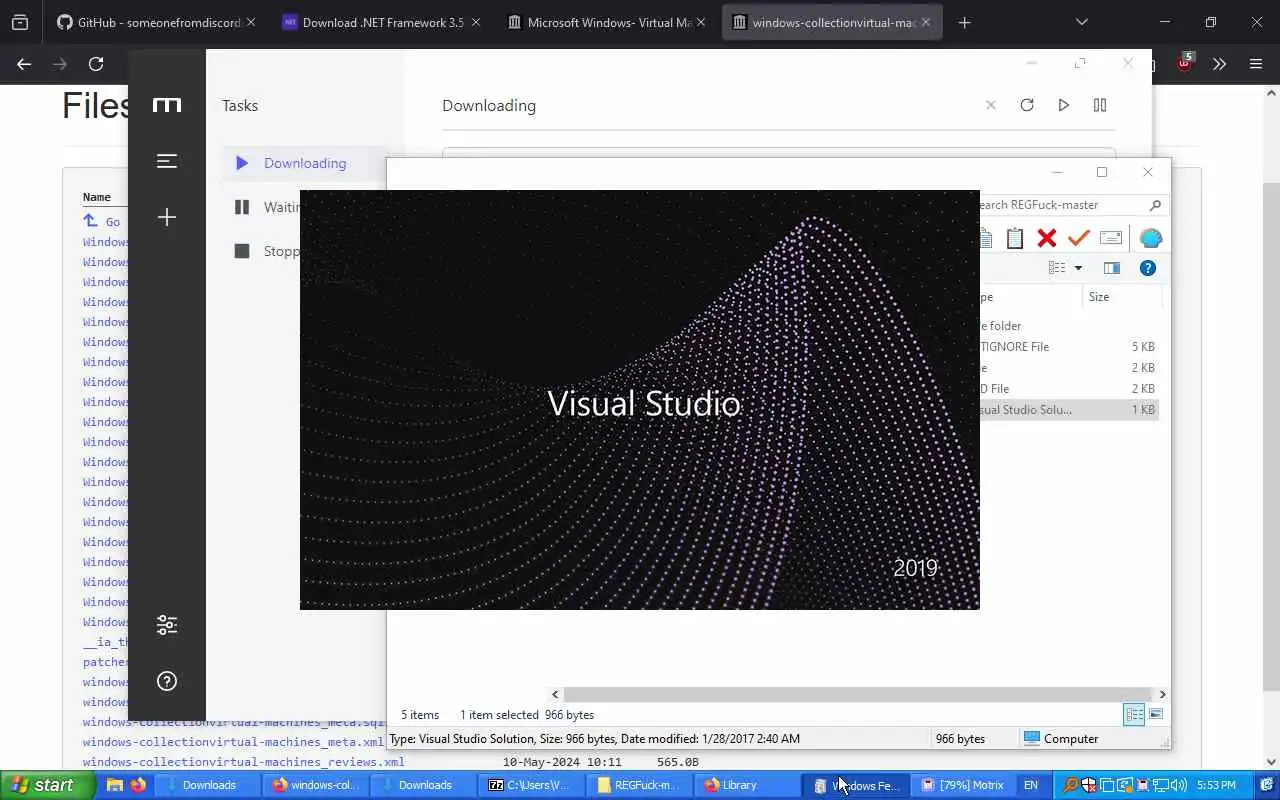Open the Library taskbar button
Viewport: 1280px width, 800px height.
click(746, 785)
